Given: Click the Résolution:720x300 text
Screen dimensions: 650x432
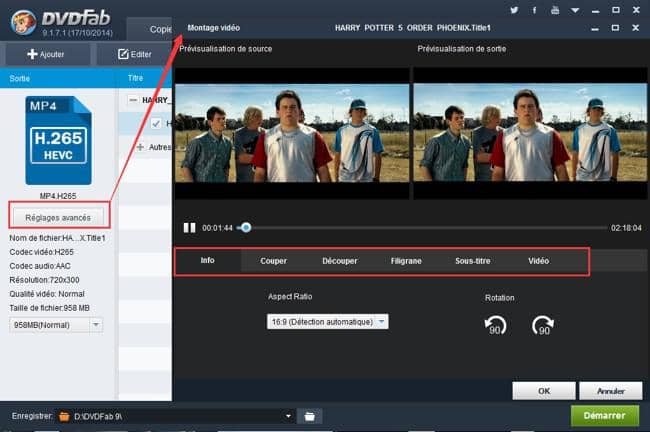Looking at the screenshot, I should pyautogui.click(x=44, y=280).
